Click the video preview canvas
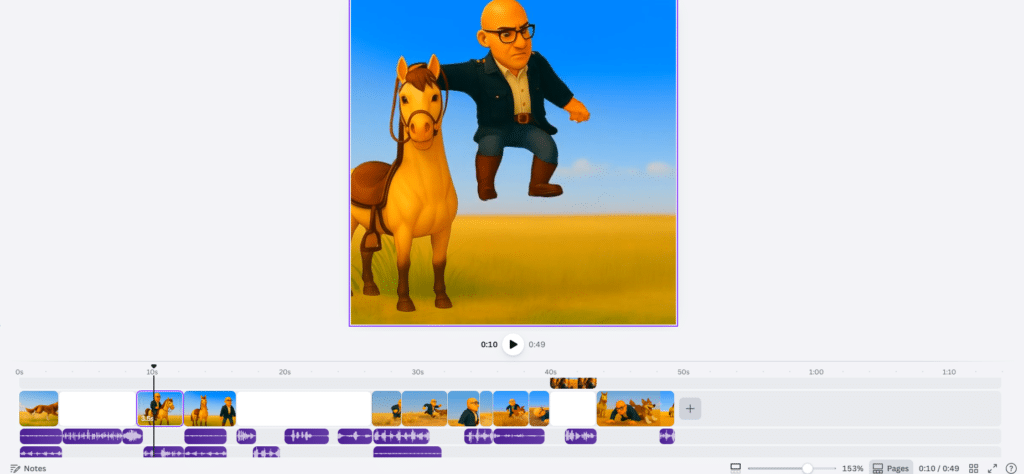Viewport: 1024px width, 474px height. point(513,160)
